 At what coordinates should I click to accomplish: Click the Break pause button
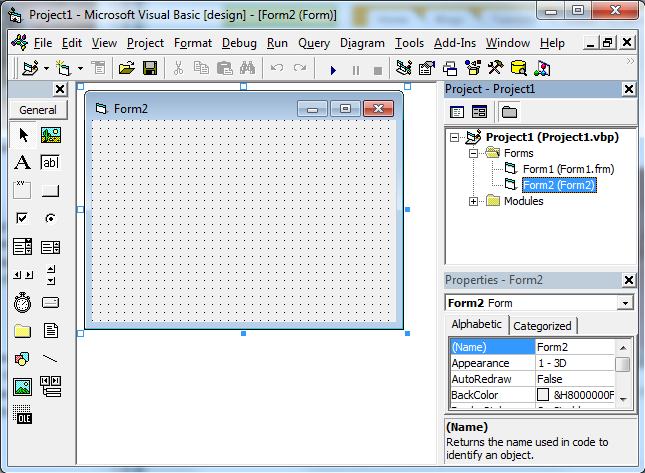coord(356,70)
